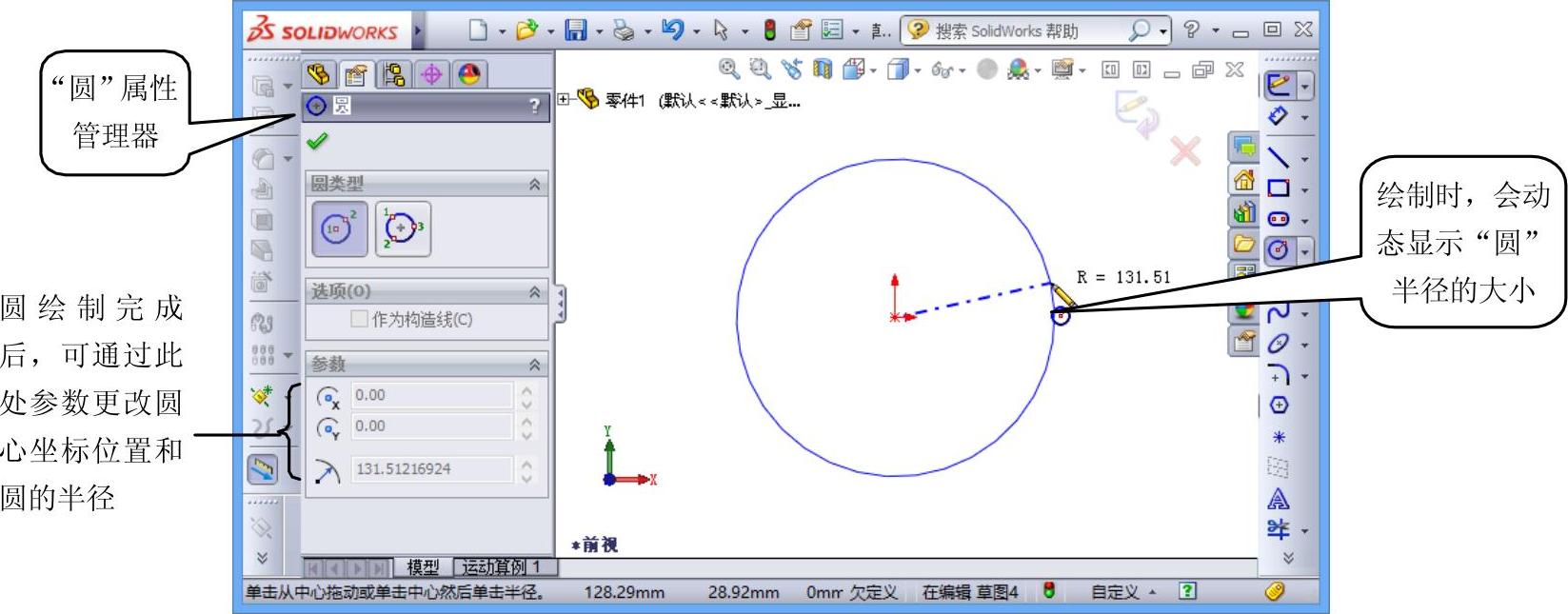Select the Point sketch tool
Viewport: 1568px width, 614px height.
[1279, 437]
